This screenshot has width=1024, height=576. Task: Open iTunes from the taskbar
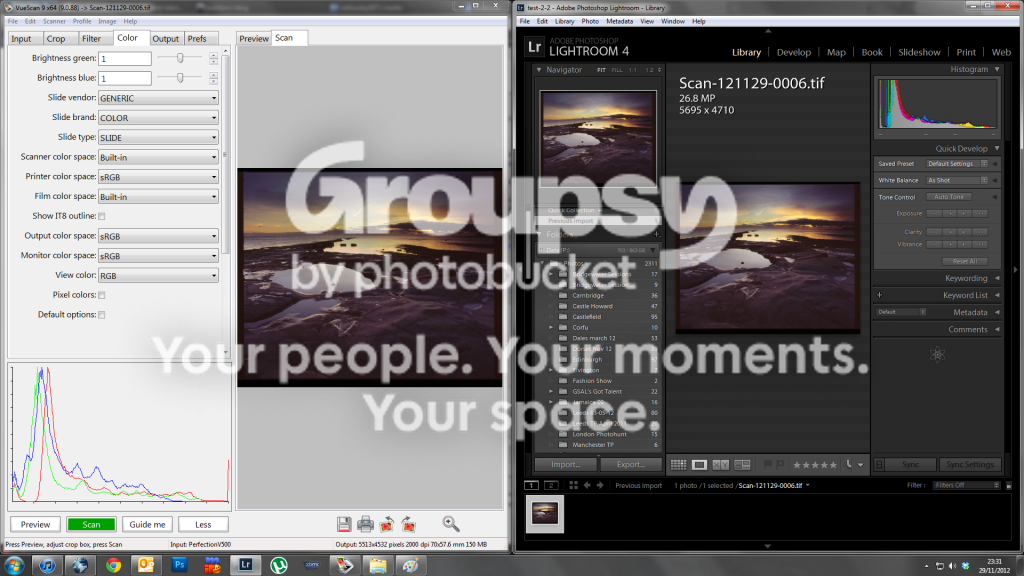(x=47, y=565)
